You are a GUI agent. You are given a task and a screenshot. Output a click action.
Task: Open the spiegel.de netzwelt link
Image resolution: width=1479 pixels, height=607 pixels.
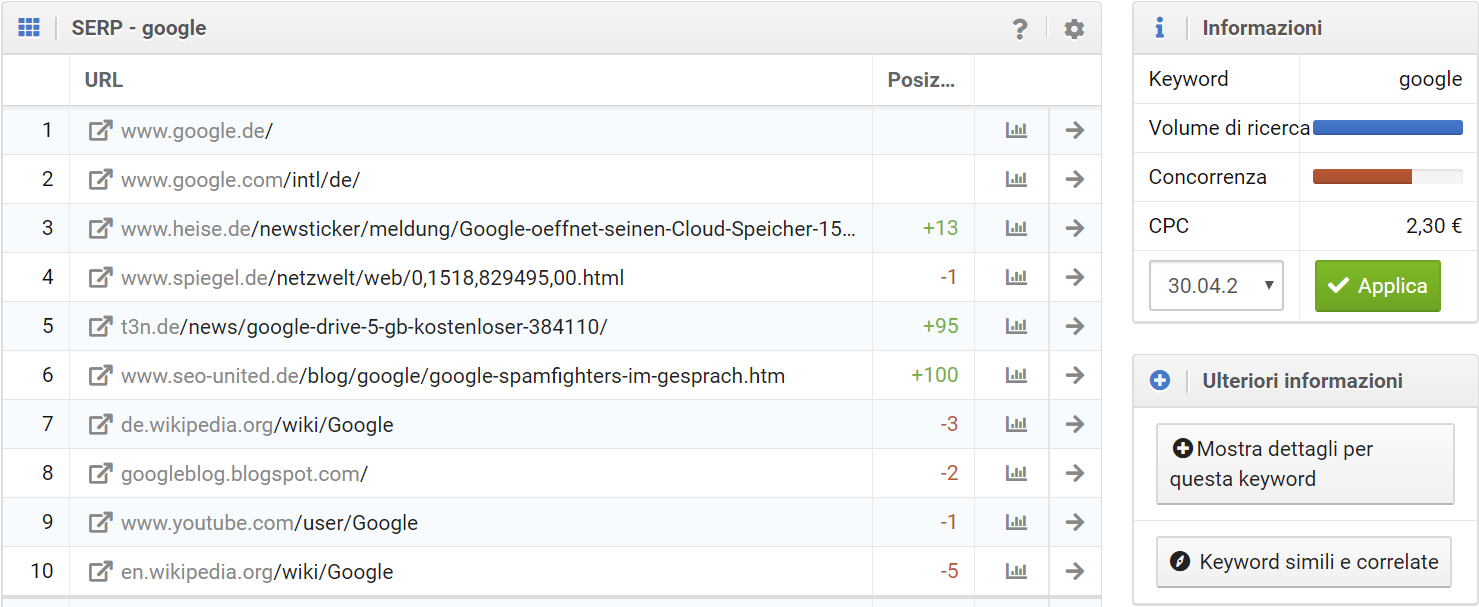coord(372,277)
